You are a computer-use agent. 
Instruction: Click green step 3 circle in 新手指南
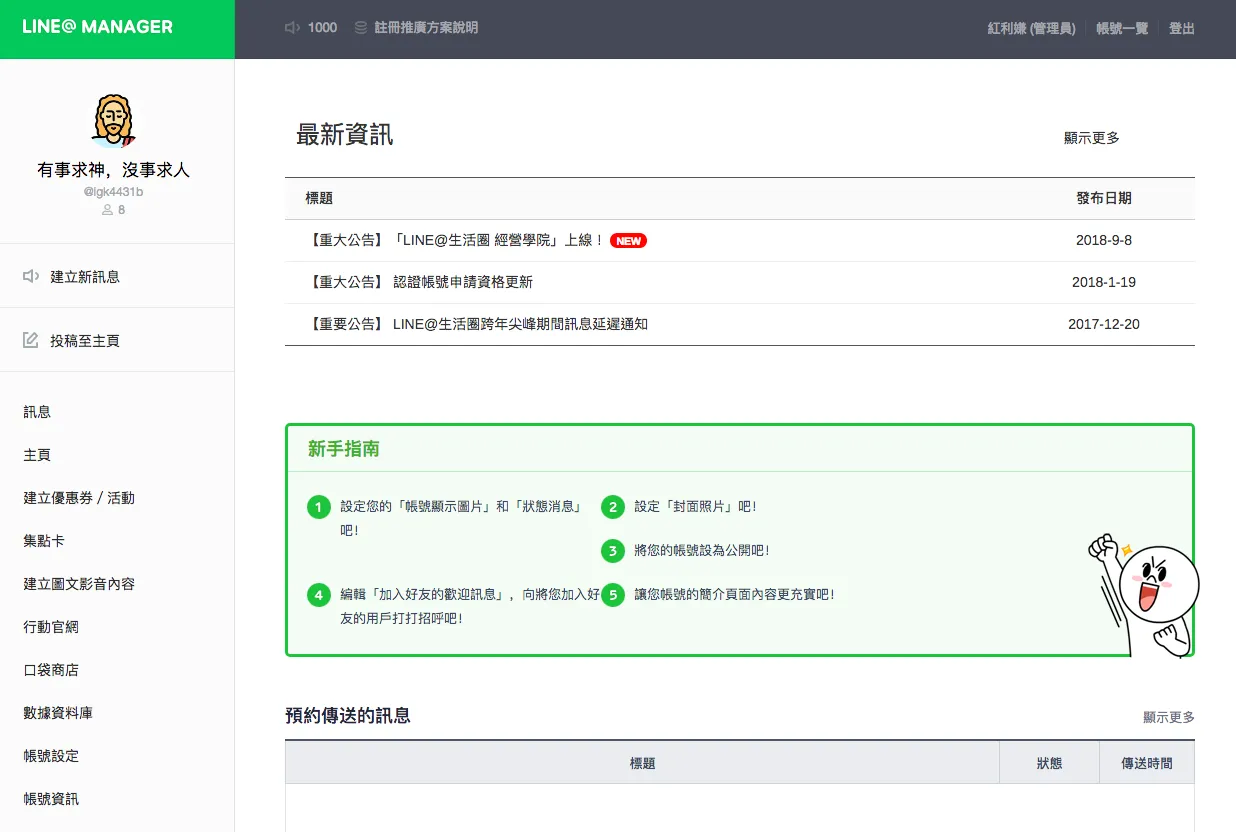pyautogui.click(x=613, y=550)
